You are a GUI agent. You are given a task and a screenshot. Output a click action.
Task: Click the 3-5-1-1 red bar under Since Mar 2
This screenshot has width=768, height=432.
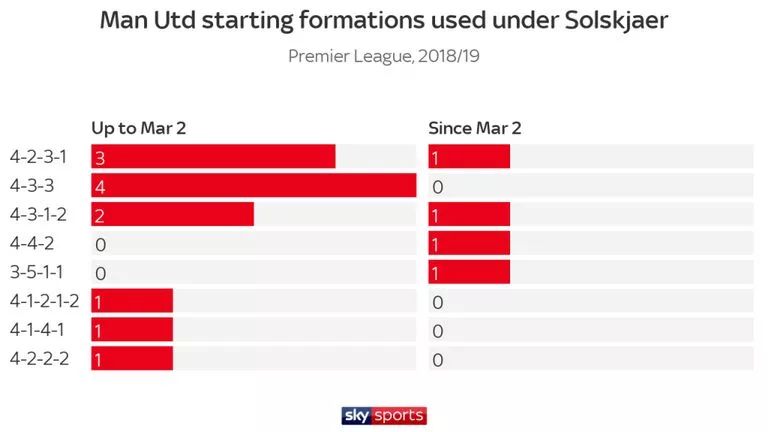(469, 272)
